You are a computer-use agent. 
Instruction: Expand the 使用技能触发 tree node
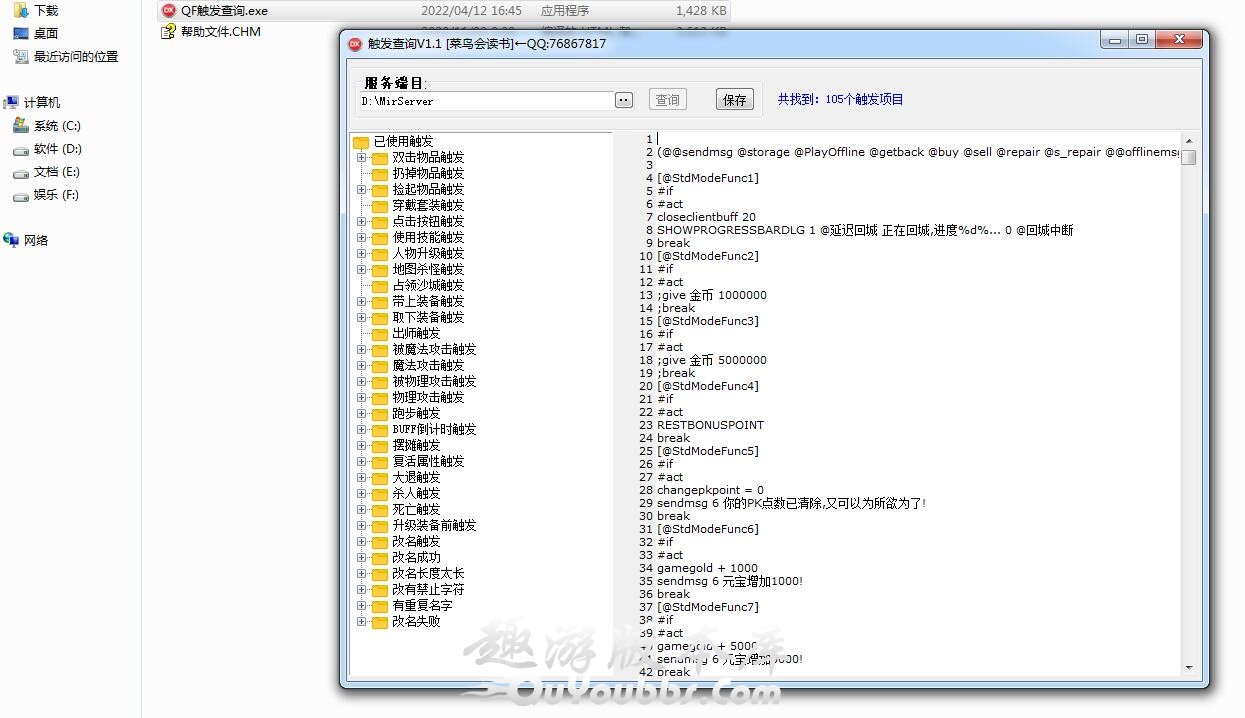click(361, 238)
